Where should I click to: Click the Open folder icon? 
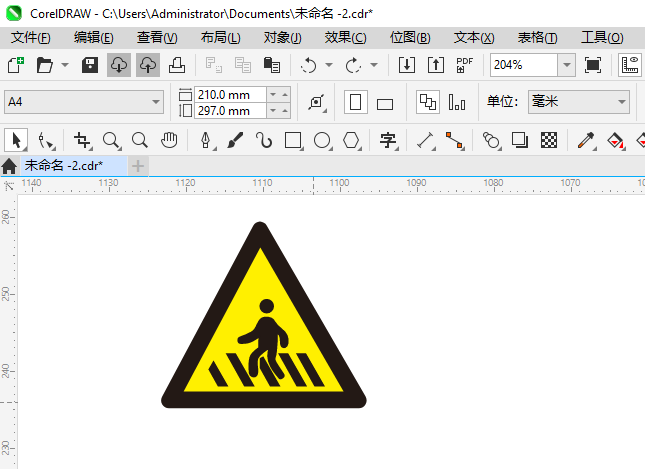click(x=44, y=65)
